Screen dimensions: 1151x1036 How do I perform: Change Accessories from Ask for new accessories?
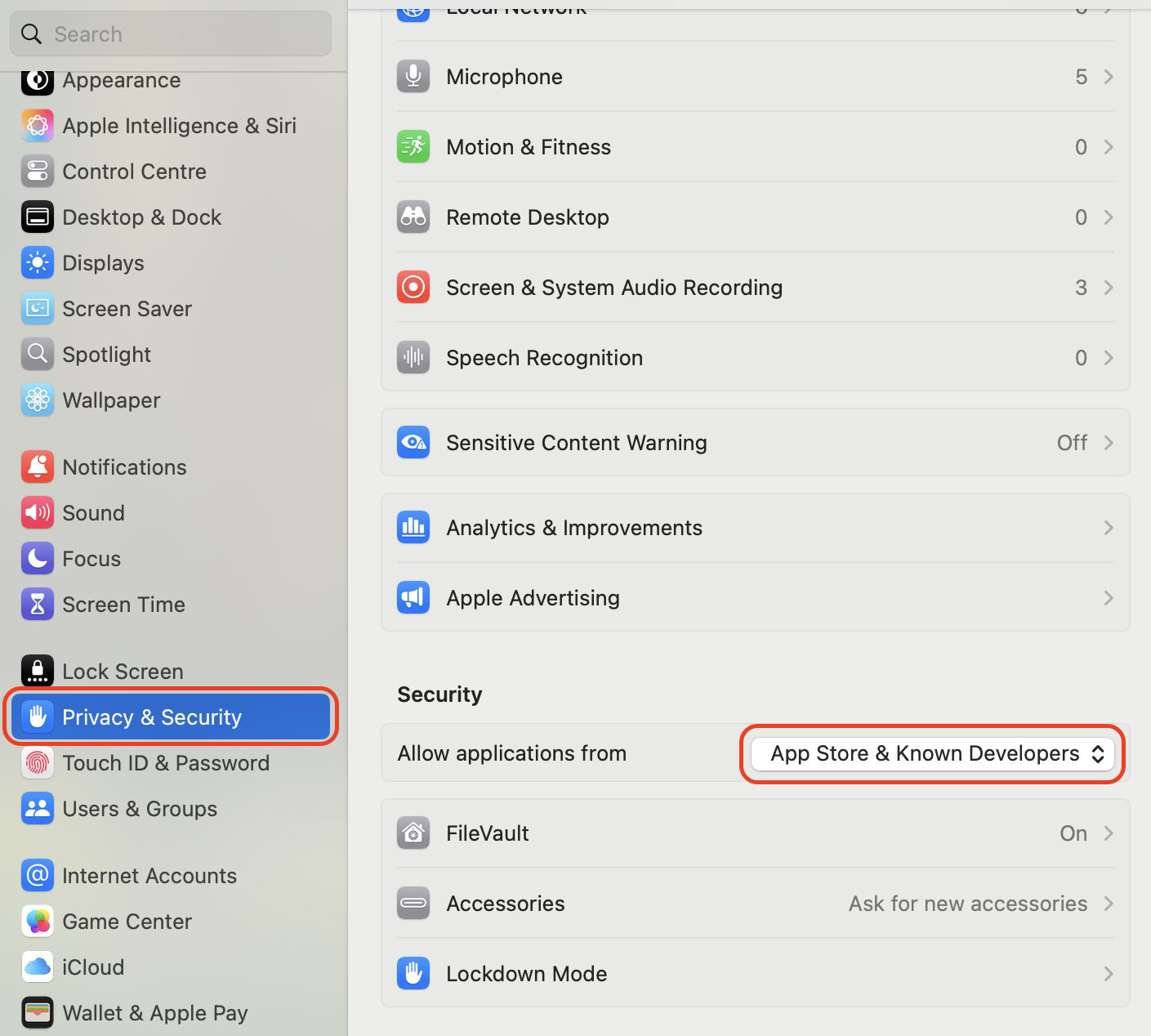pyautogui.click(x=967, y=903)
